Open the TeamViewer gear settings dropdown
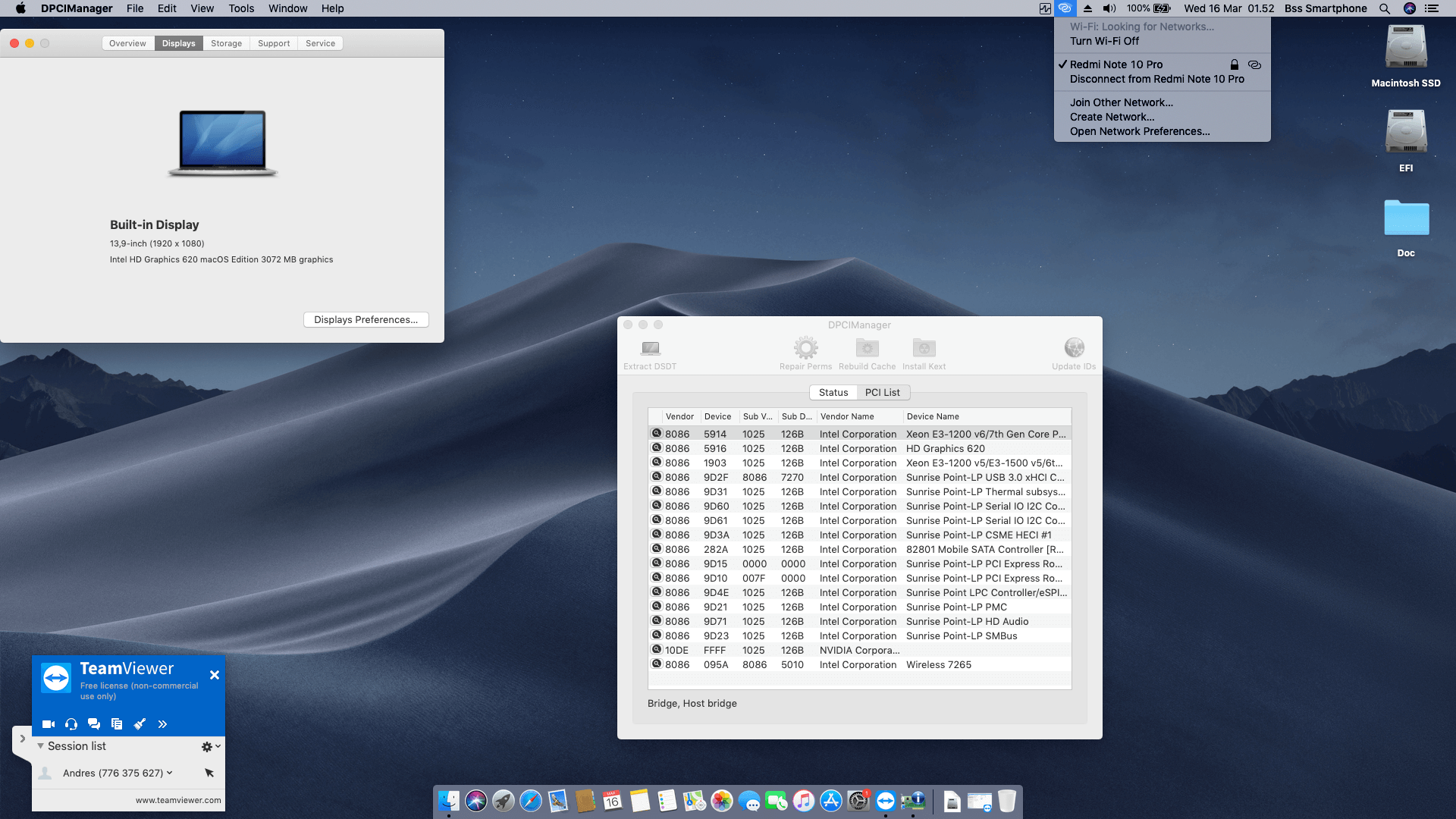The width and height of the screenshot is (1456, 819). pyautogui.click(x=211, y=747)
